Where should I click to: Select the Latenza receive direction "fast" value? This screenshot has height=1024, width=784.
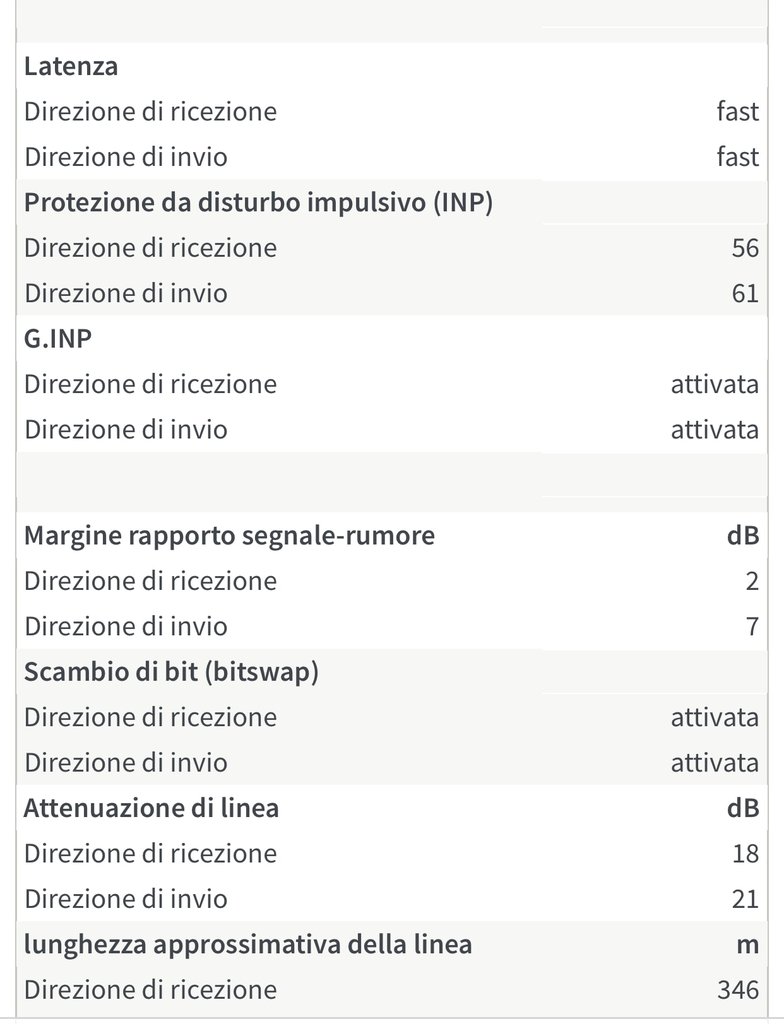(737, 112)
